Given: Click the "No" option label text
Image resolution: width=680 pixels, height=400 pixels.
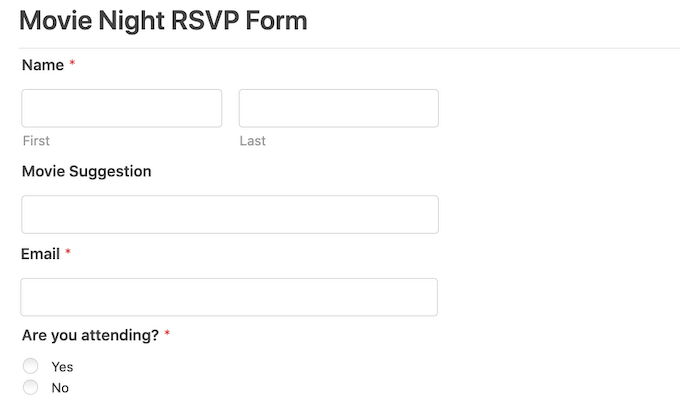Looking at the screenshot, I should coord(60,388).
